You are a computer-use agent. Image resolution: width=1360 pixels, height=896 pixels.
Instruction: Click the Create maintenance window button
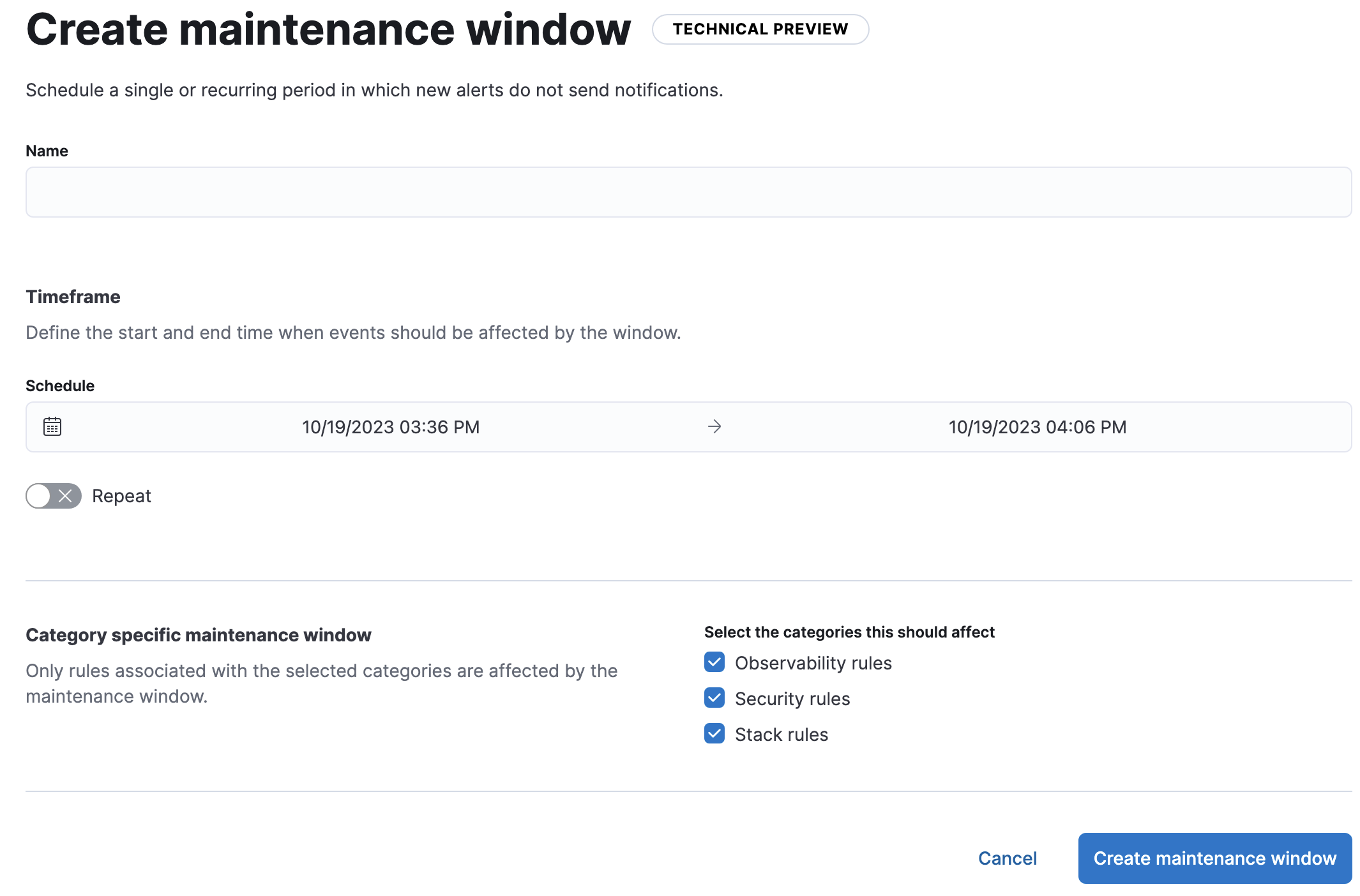pyautogui.click(x=1215, y=858)
